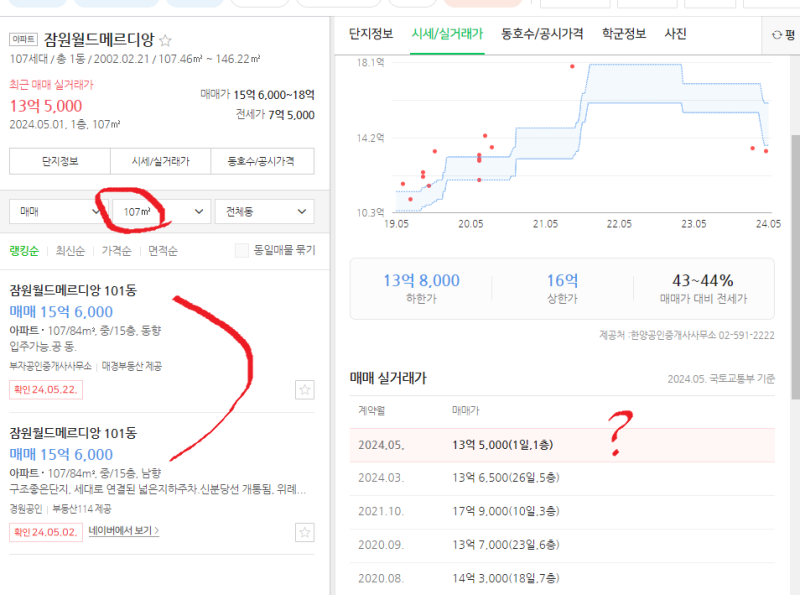
Task: Click the 동호수/공시가격 button under price summary
Action: pyautogui.click(x=262, y=161)
